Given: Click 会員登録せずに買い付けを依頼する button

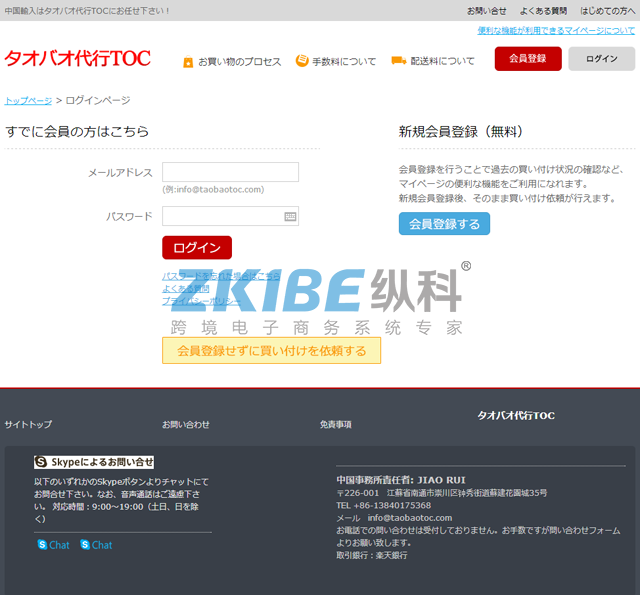Looking at the screenshot, I should 271,351.
